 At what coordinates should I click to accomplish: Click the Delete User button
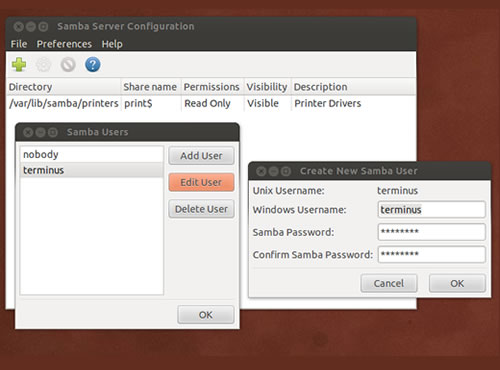pos(201,209)
